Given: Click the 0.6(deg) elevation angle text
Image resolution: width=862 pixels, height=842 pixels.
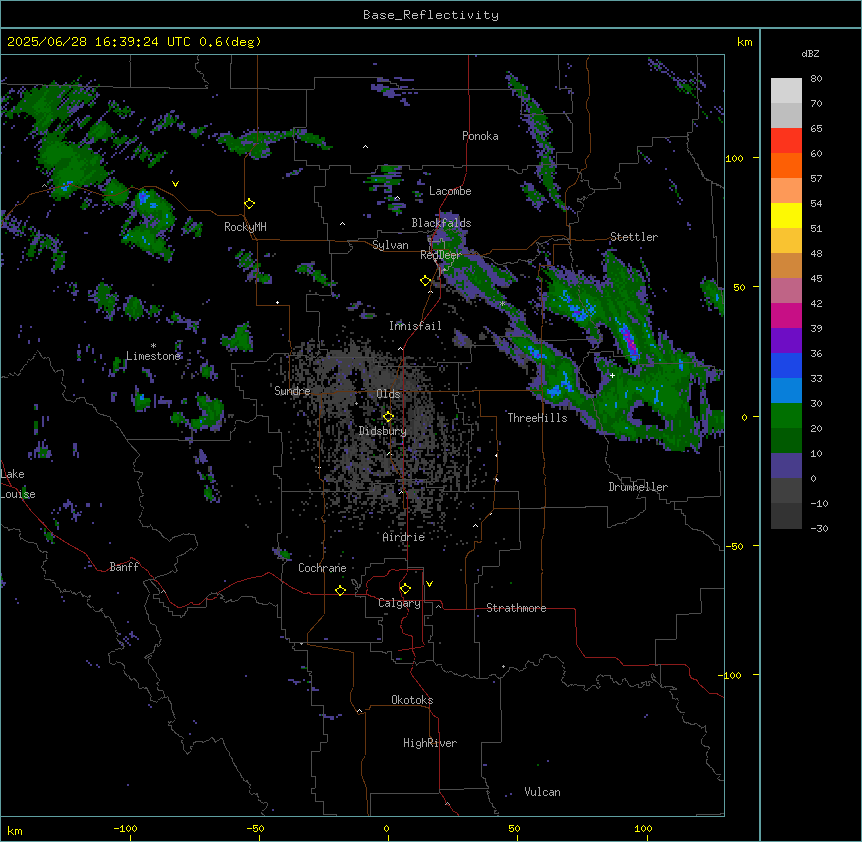Looking at the screenshot, I should [x=230, y=42].
